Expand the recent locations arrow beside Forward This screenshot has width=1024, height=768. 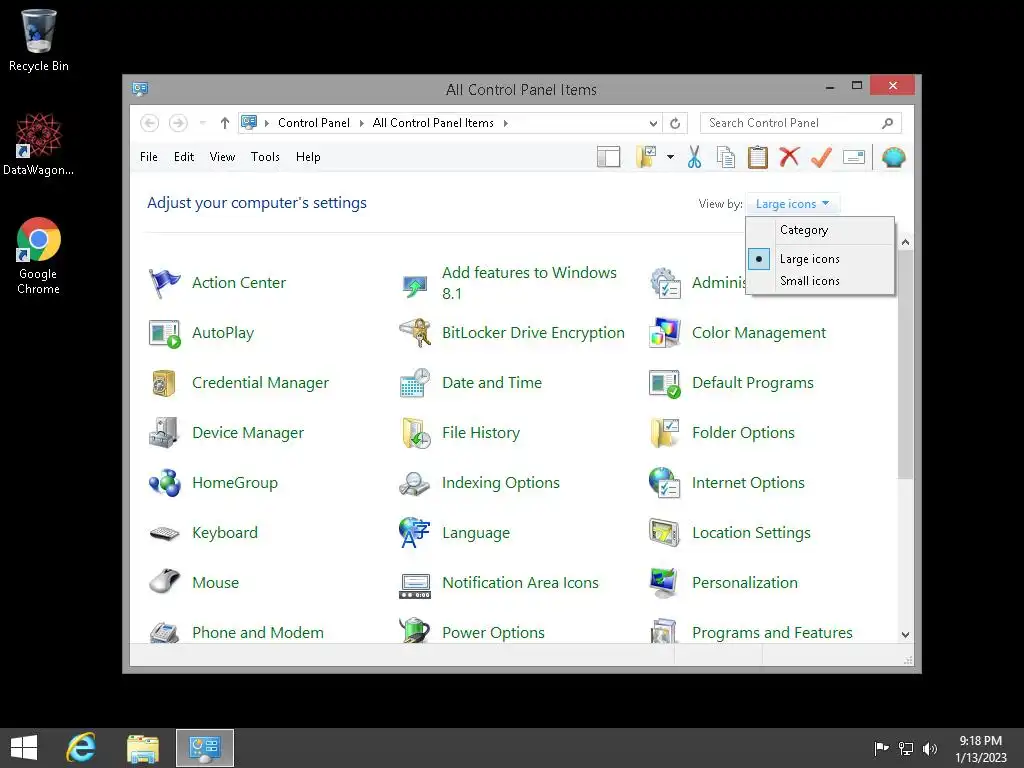coord(203,123)
